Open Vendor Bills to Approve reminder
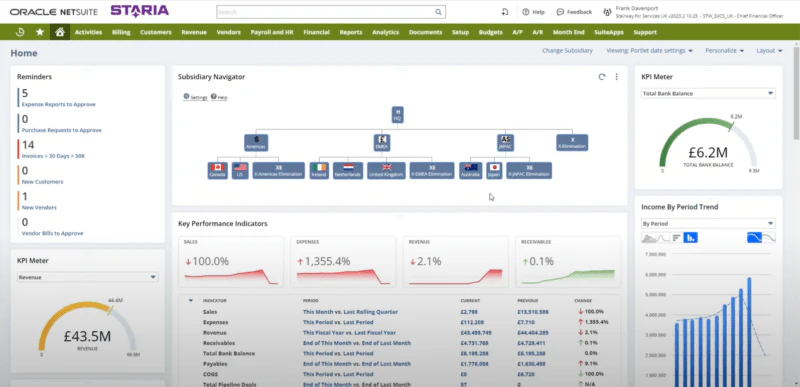 (x=52, y=234)
